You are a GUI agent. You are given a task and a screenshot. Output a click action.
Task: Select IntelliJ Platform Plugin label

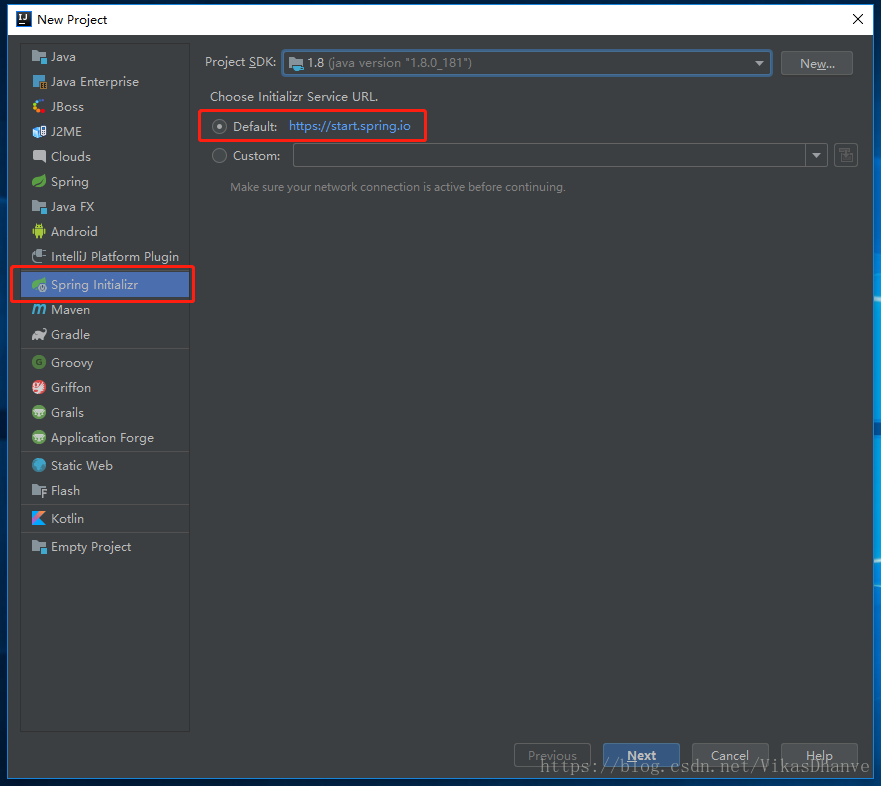tap(115, 257)
